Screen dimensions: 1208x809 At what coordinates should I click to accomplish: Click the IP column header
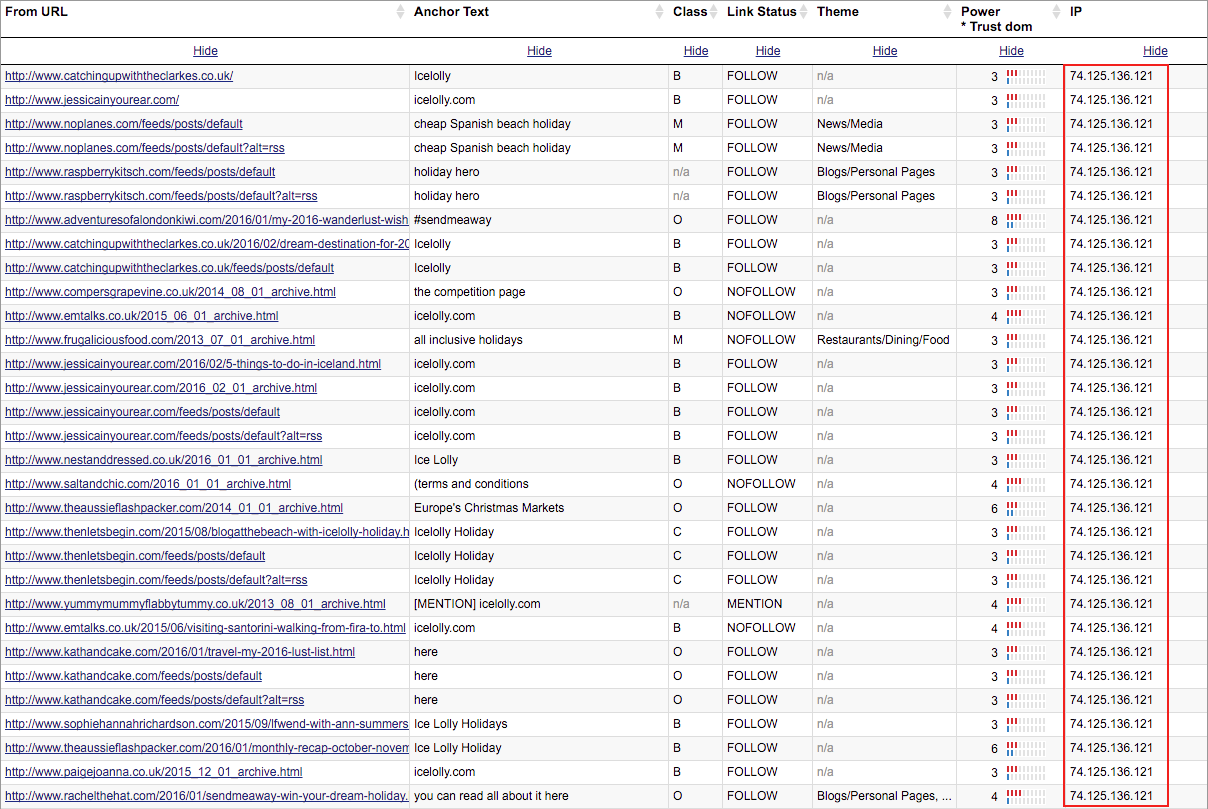1076,12
